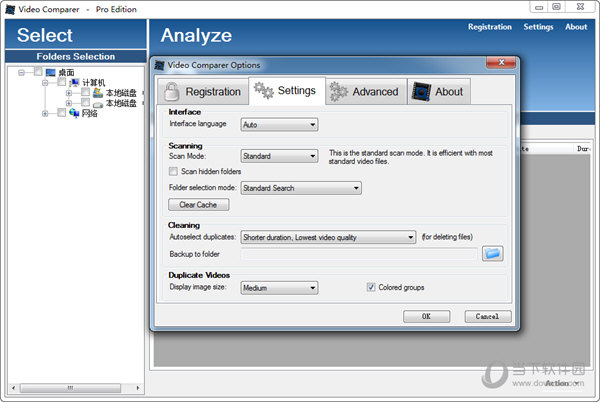
Task: Enable Scan hidden folders checkbox
Action: (x=173, y=171)
